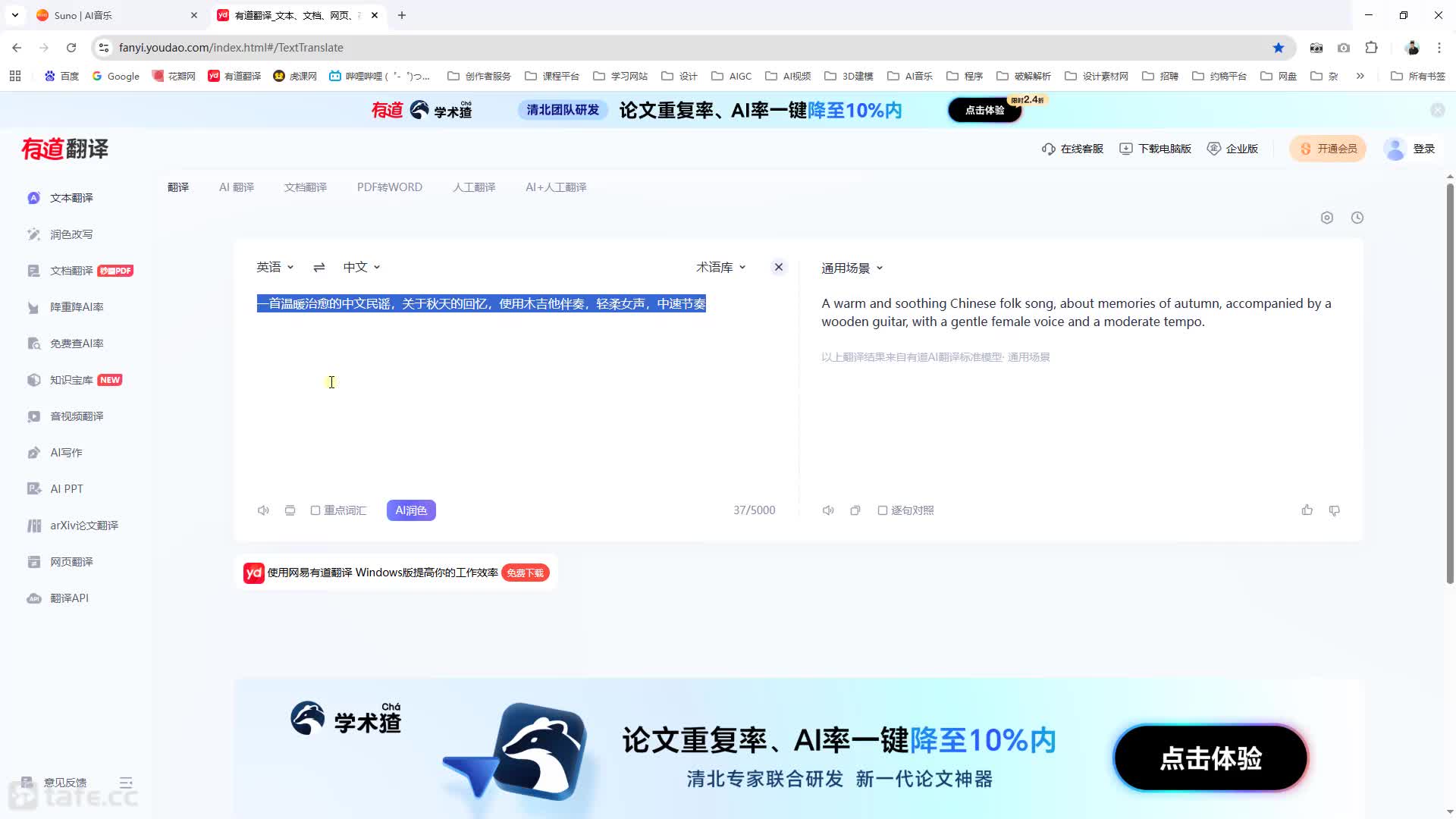Open AI写作 in the sidebar
The image size is (1456, 819).
click(x=66, y=453)
